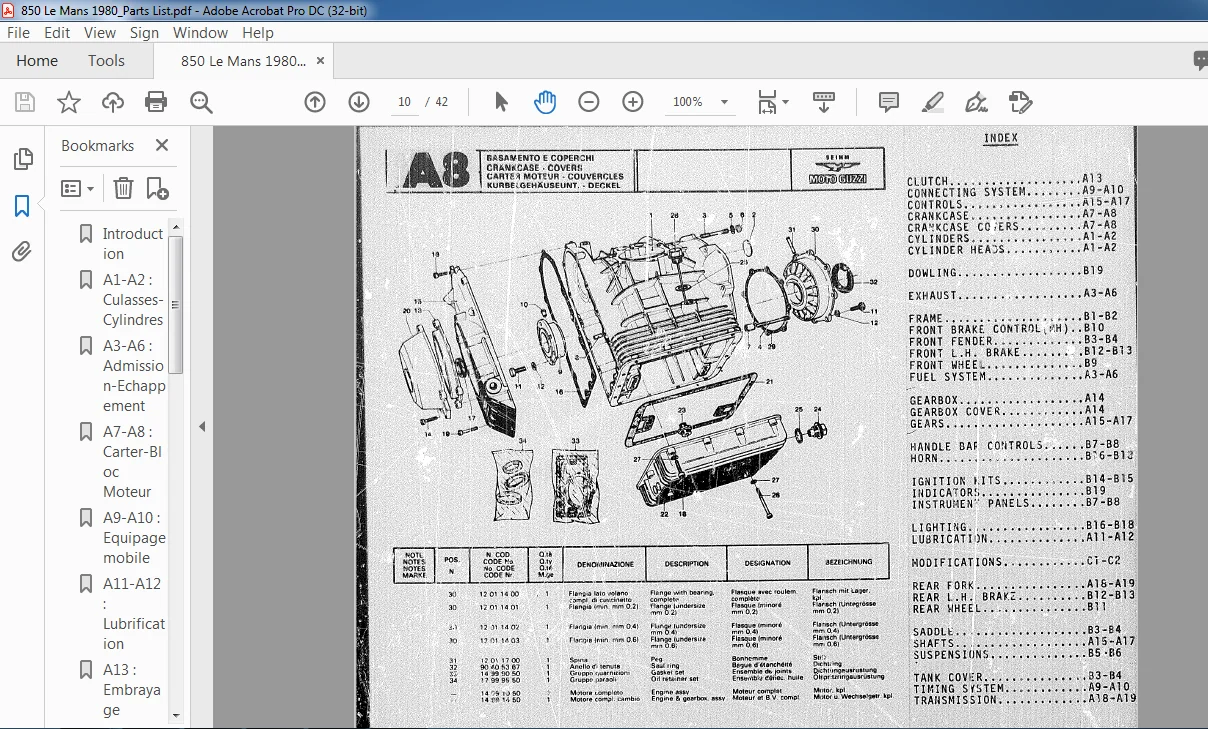Open the Window menu
Image resolution: width=1208 pixels, height=729 pixels.
[x=200, y=33]
